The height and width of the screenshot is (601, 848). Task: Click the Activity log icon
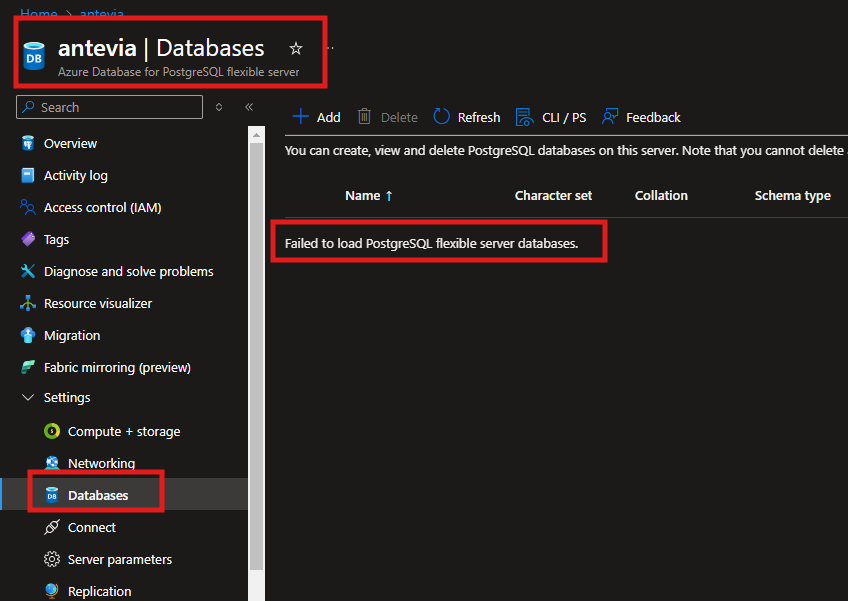(28, 175)
